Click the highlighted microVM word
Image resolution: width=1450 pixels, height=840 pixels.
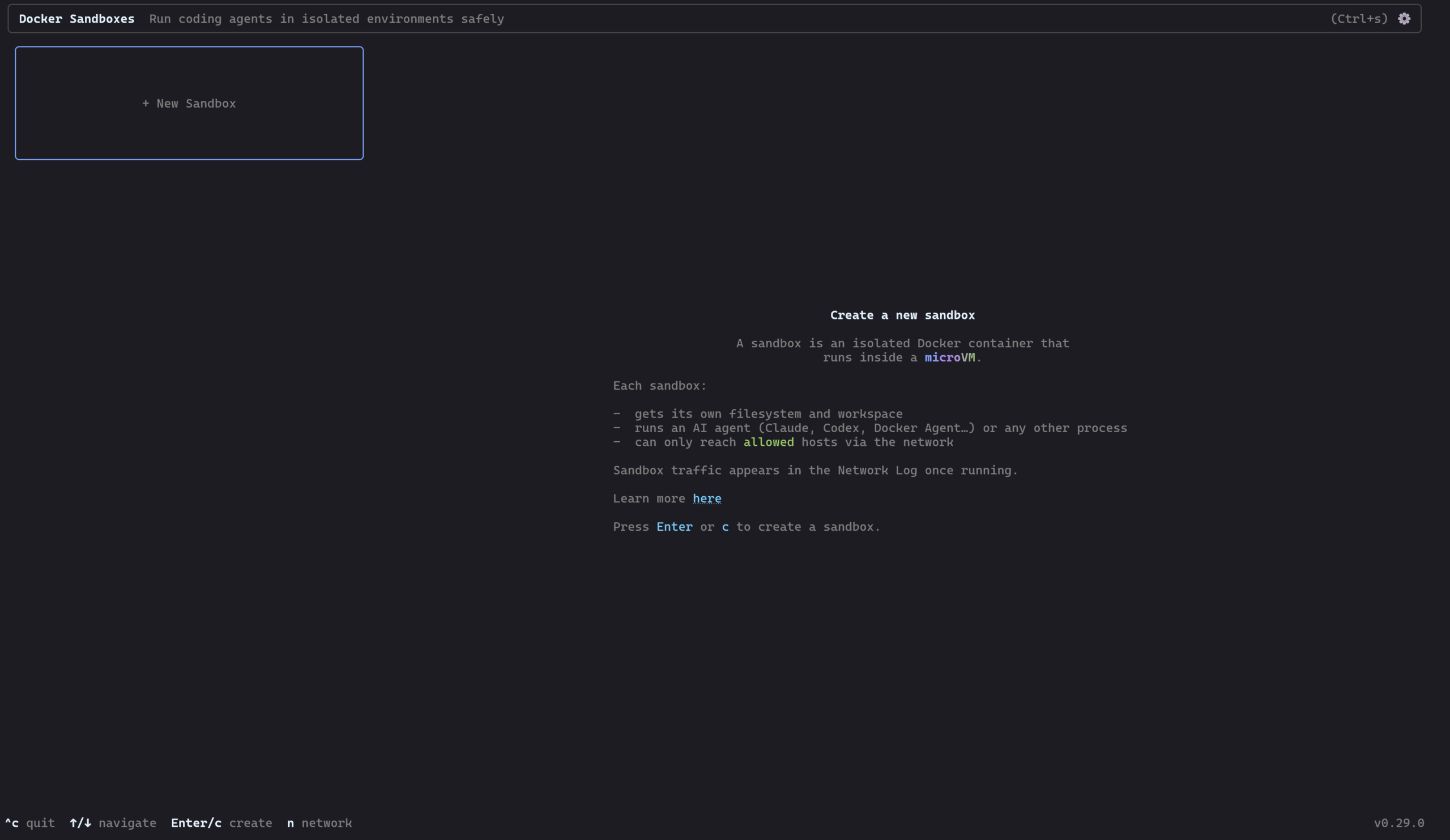949,357
